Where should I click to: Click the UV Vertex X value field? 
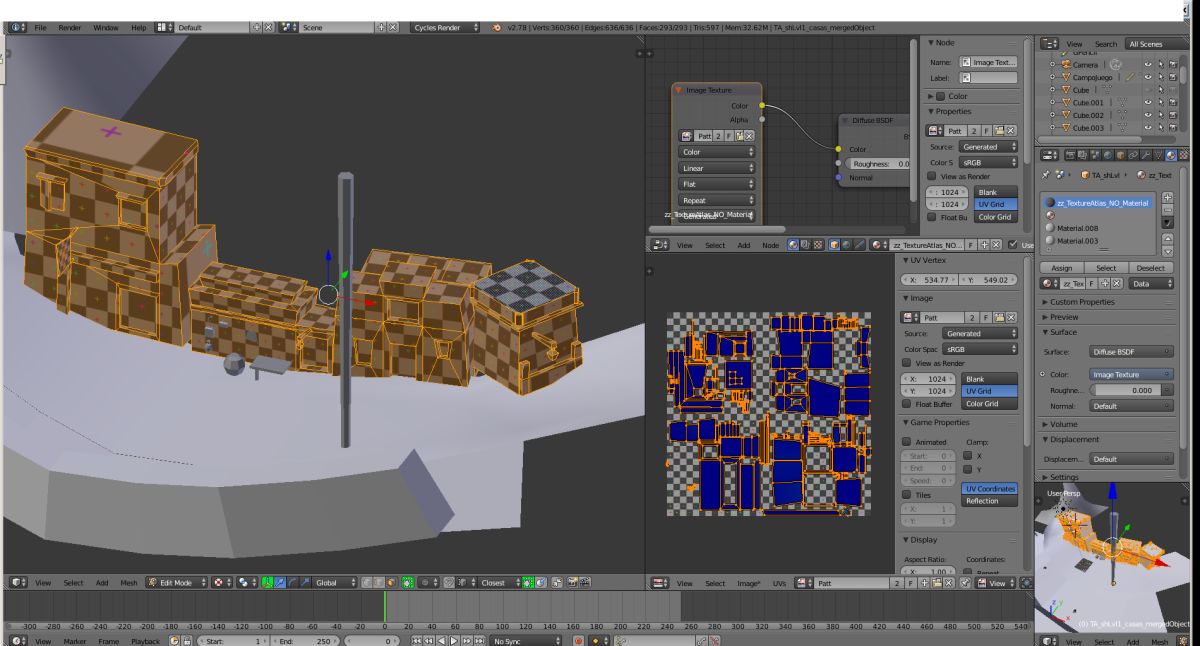tap(930, 280)
